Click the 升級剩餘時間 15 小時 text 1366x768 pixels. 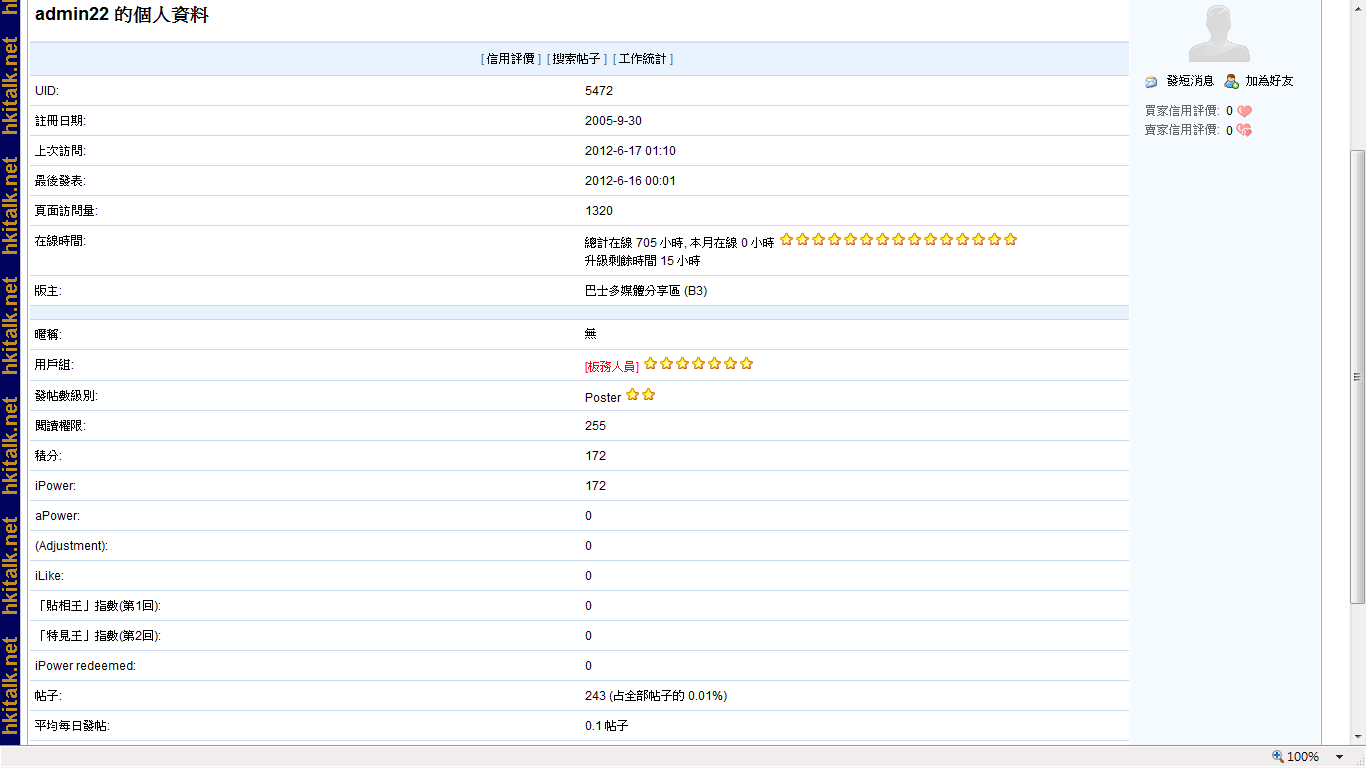(x=642, y=261)
